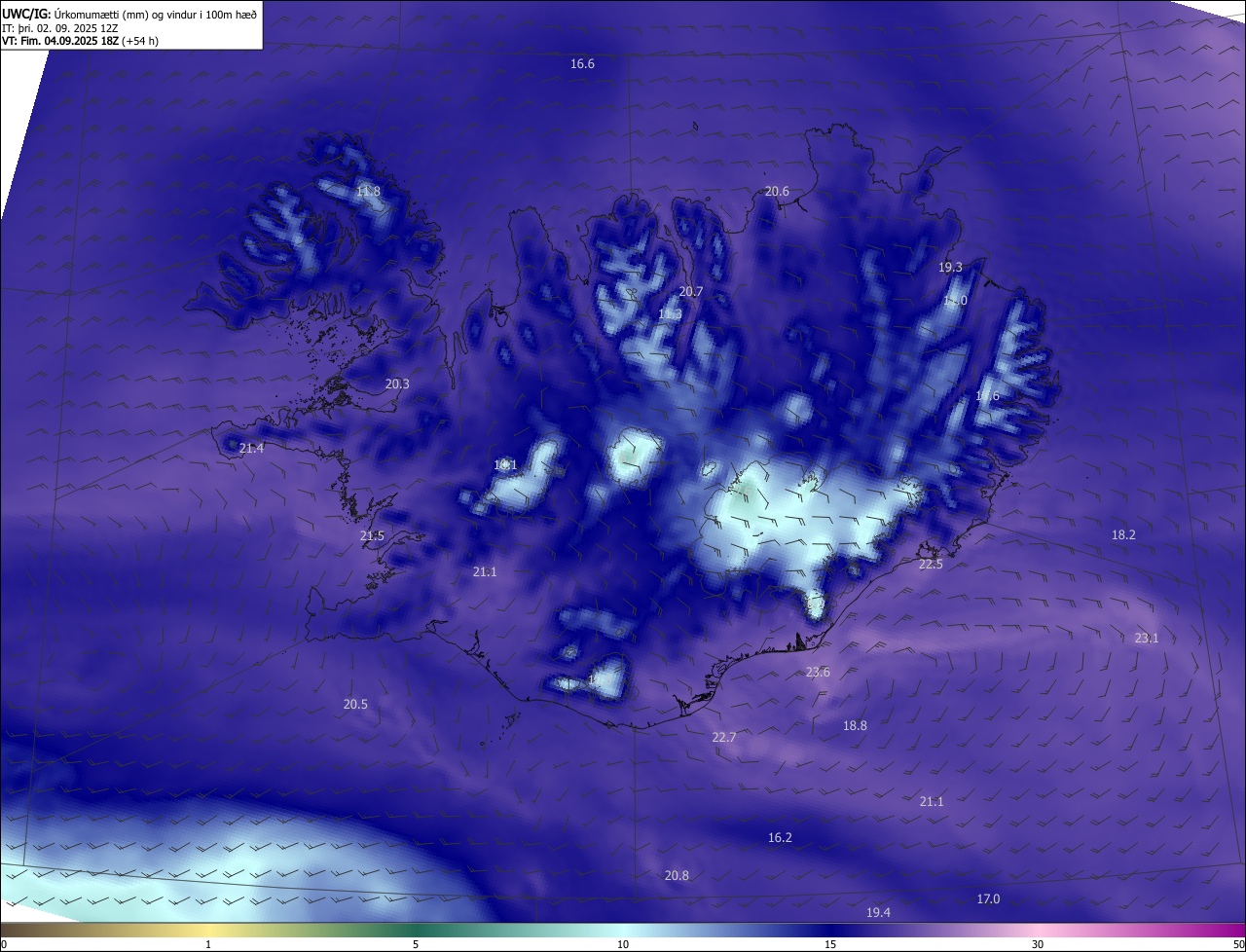Select the 20.6 value label
This screenshot has width=1246, height=952.
click(x=777, y=191)
